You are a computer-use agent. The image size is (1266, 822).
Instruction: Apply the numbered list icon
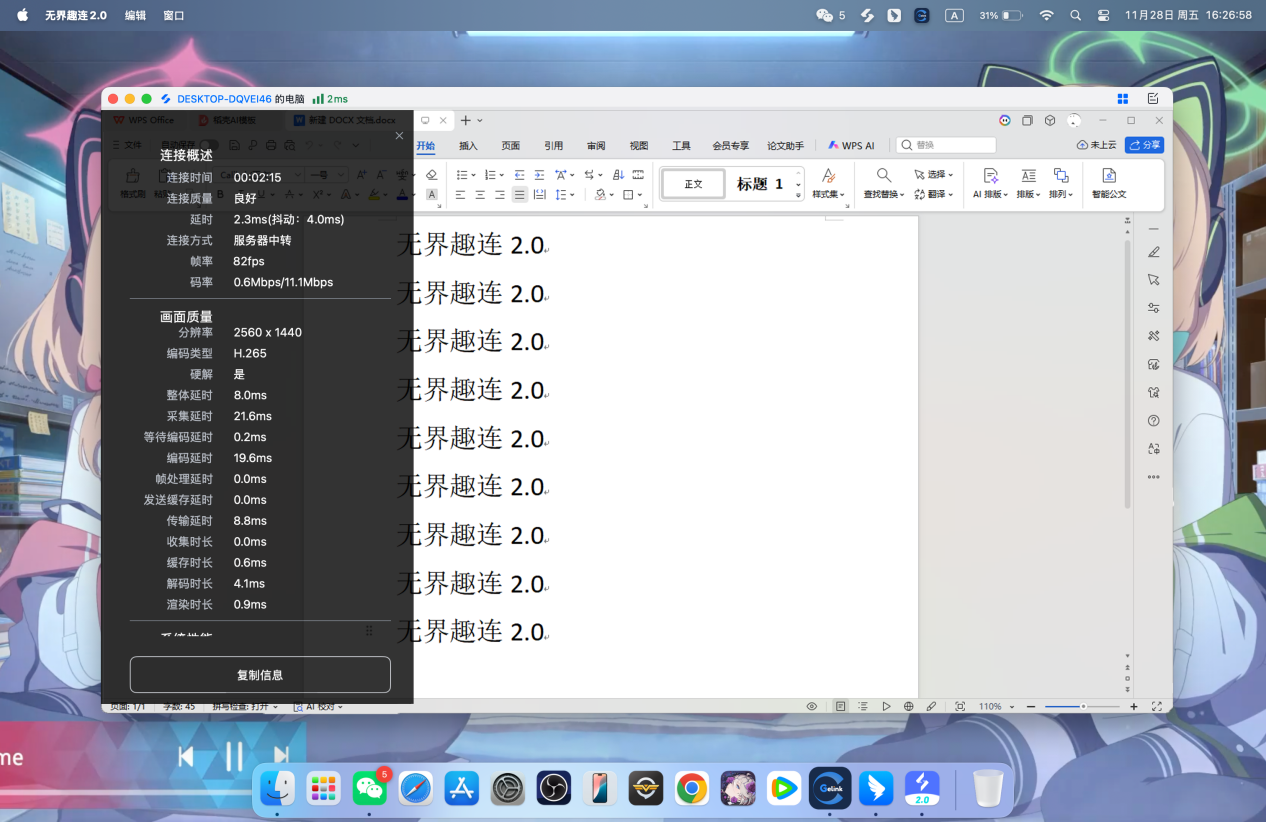[x=490, y=175]
